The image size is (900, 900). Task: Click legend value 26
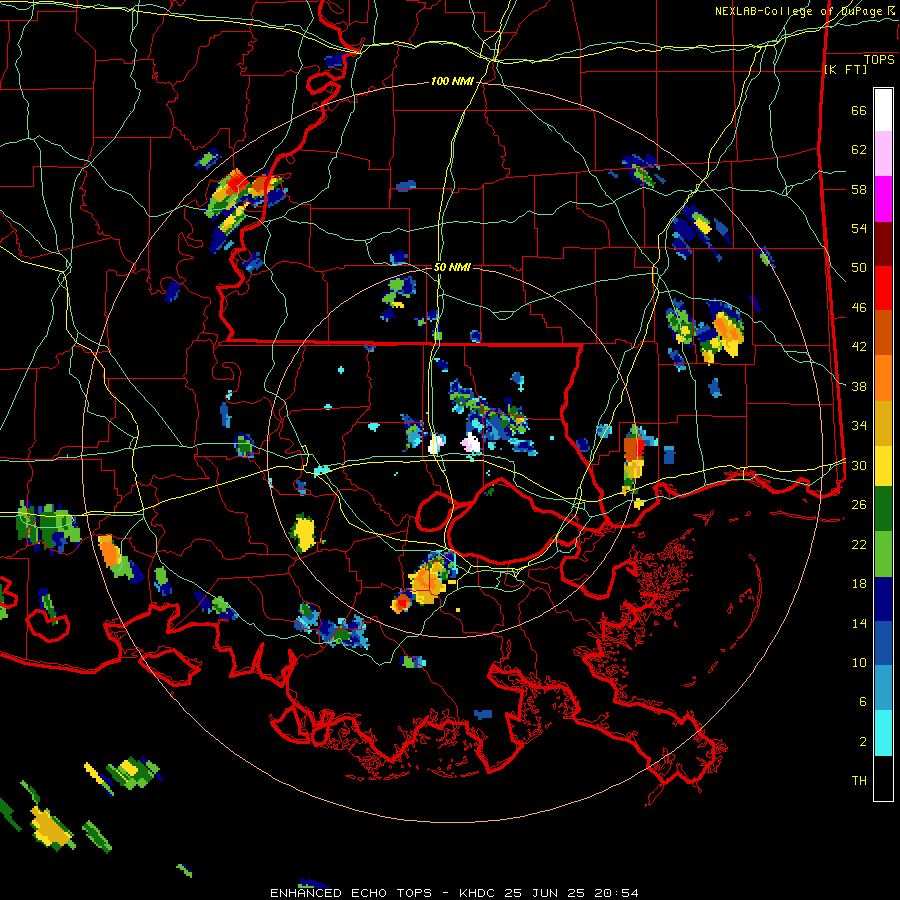pyautogui.click(x=859, y=505)
